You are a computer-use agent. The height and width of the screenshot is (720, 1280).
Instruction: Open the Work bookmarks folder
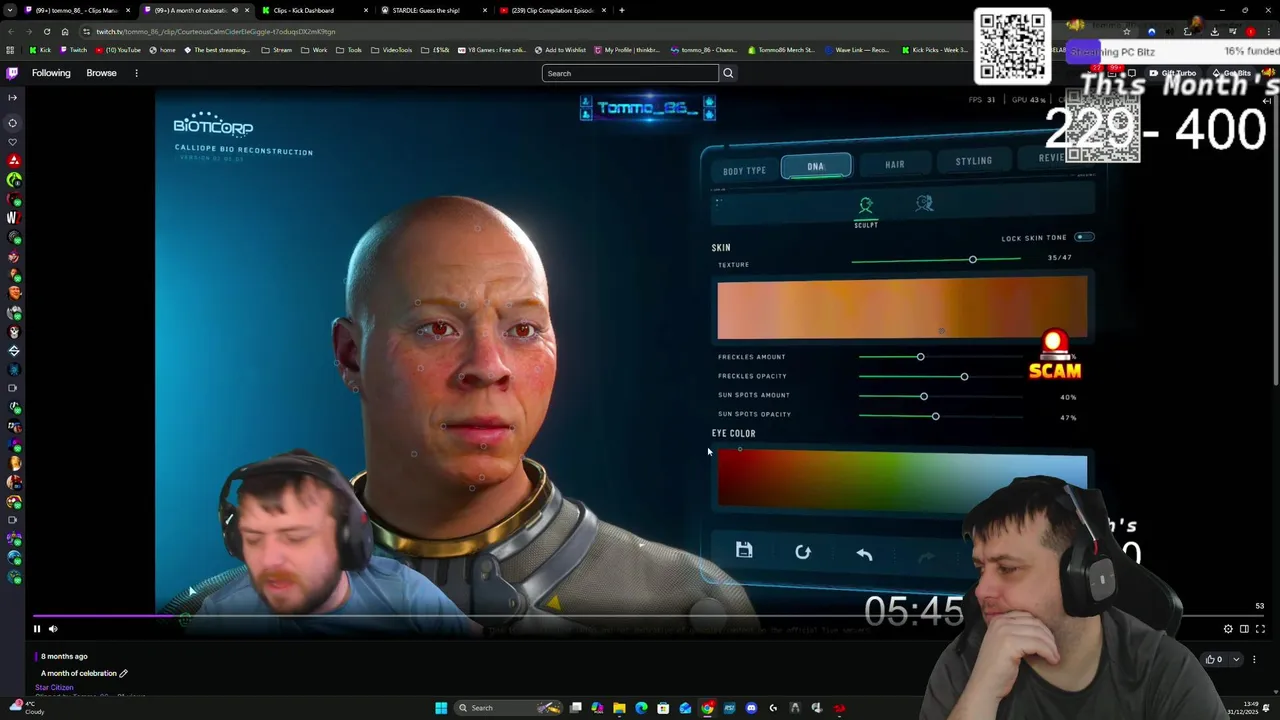(x=313, y=50)
